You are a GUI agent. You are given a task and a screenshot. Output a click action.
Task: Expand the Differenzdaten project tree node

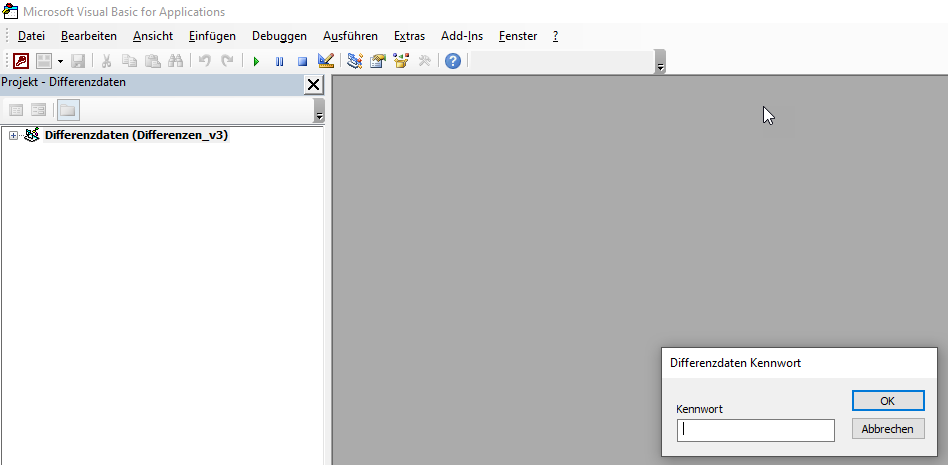[x=13, y=136]
